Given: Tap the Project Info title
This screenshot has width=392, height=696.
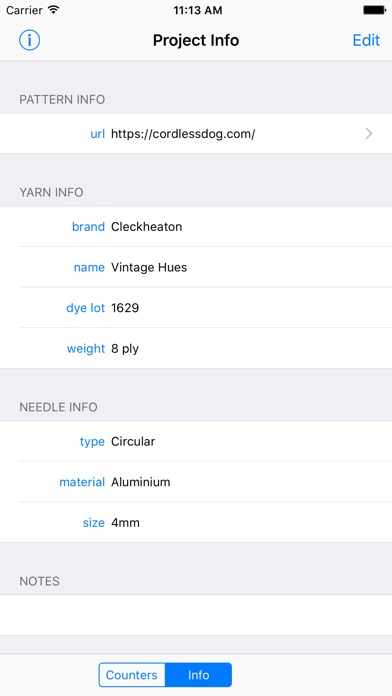Looking at the screenshot, I should click(196, 40).
